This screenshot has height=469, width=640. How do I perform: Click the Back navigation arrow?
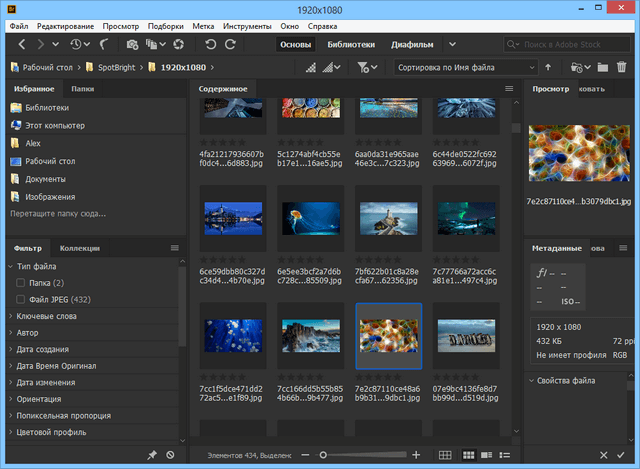pyautogui.click(x=23, y=45)
